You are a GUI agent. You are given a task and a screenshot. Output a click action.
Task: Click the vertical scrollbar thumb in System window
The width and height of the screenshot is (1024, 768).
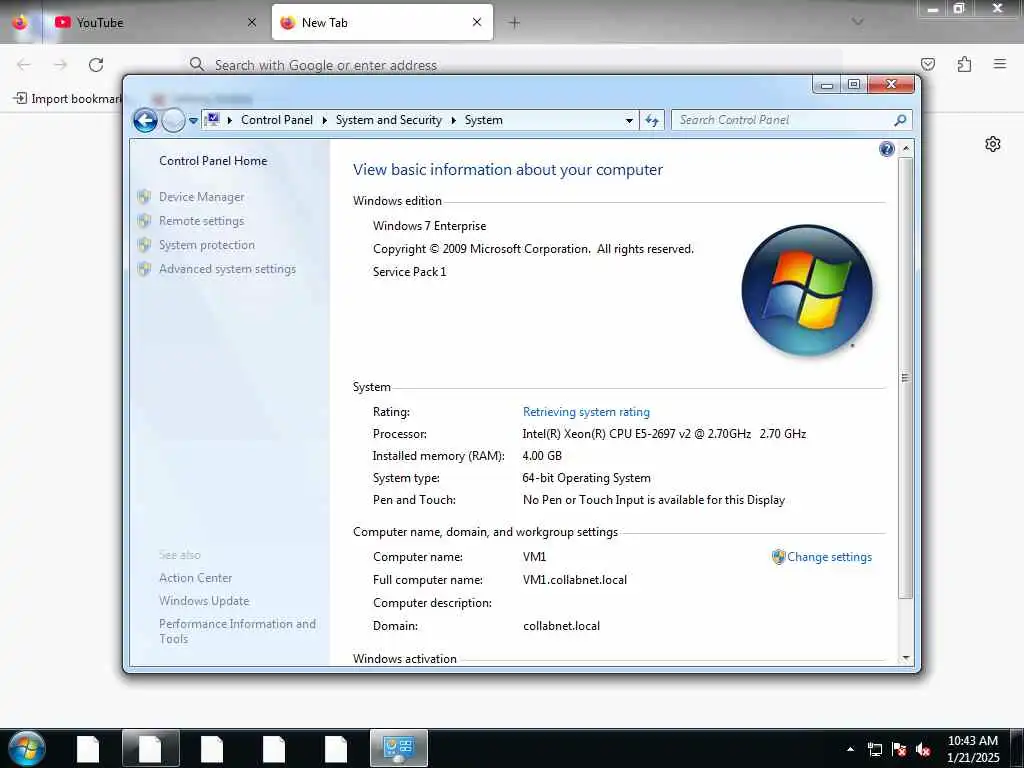[906, 377]
